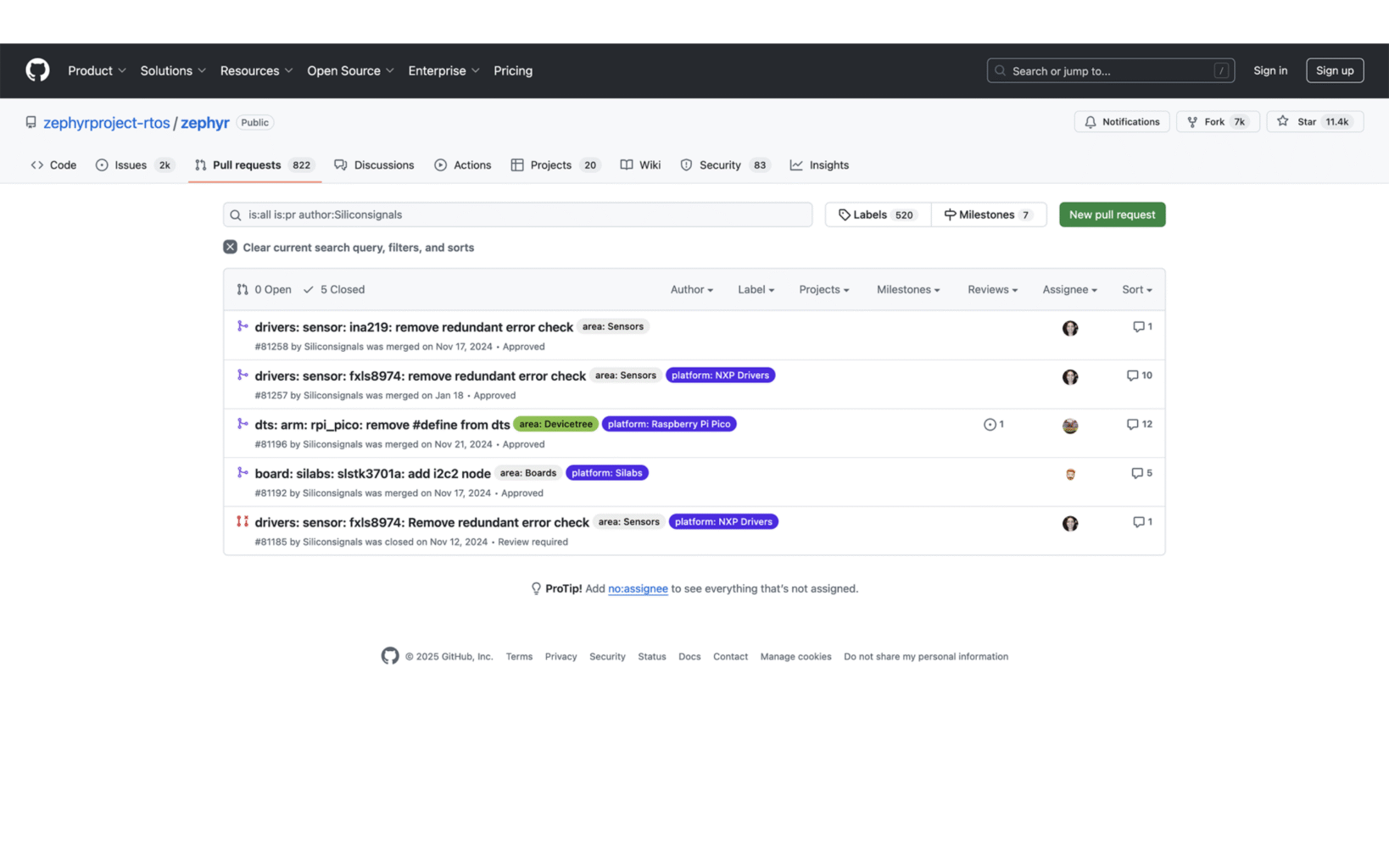This screenshot has width=1389, height=868.
Task: Click the 'platform: Silabs' label
Action: (x=607, y=473)
